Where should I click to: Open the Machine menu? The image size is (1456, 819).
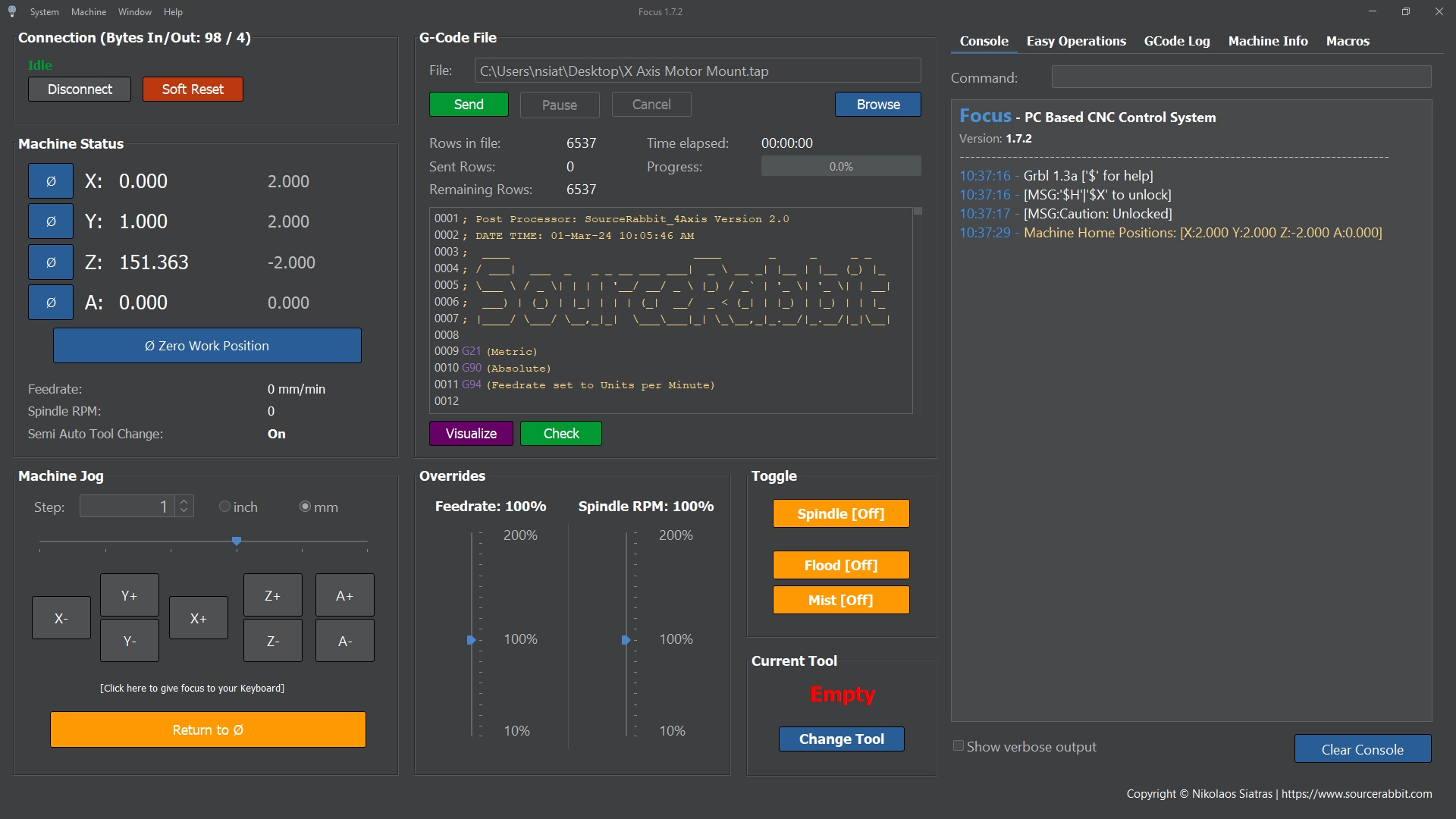click(x=89, y=11)
